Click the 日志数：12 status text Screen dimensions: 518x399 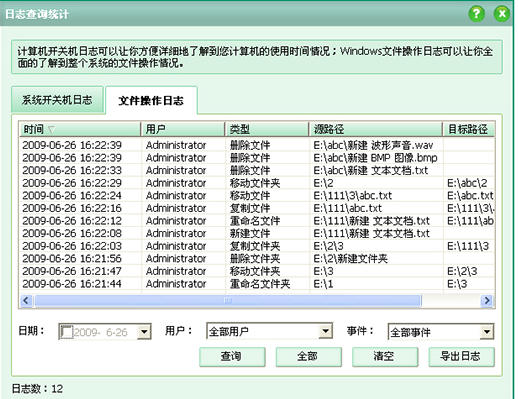(37, 389)
